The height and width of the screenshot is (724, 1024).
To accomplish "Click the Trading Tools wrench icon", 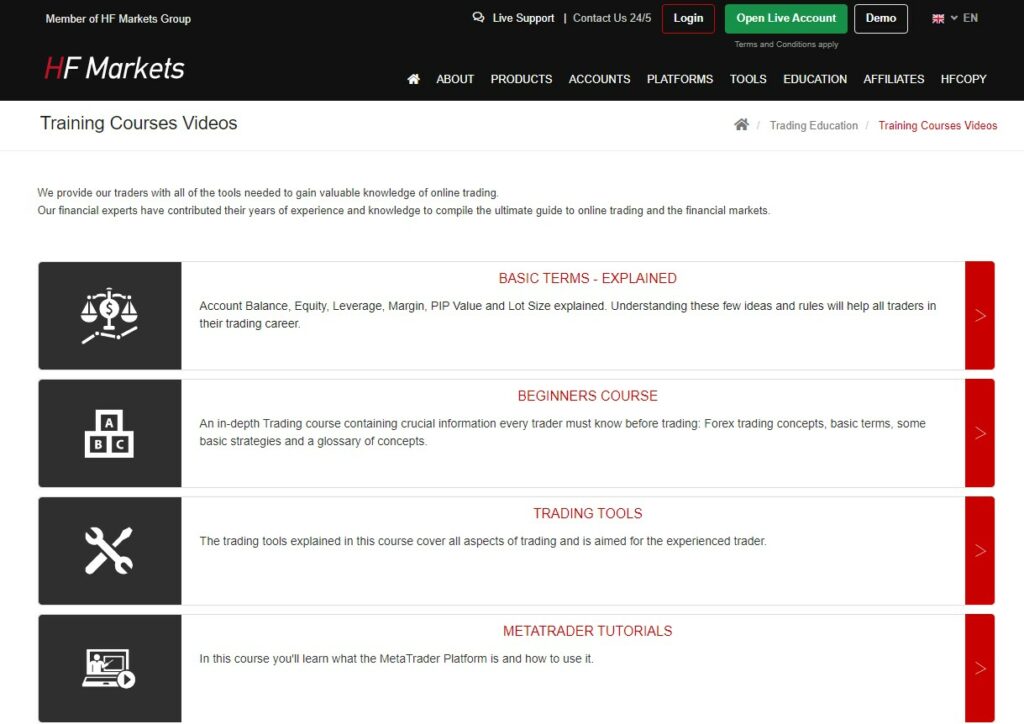I will [x=109, y=551].
